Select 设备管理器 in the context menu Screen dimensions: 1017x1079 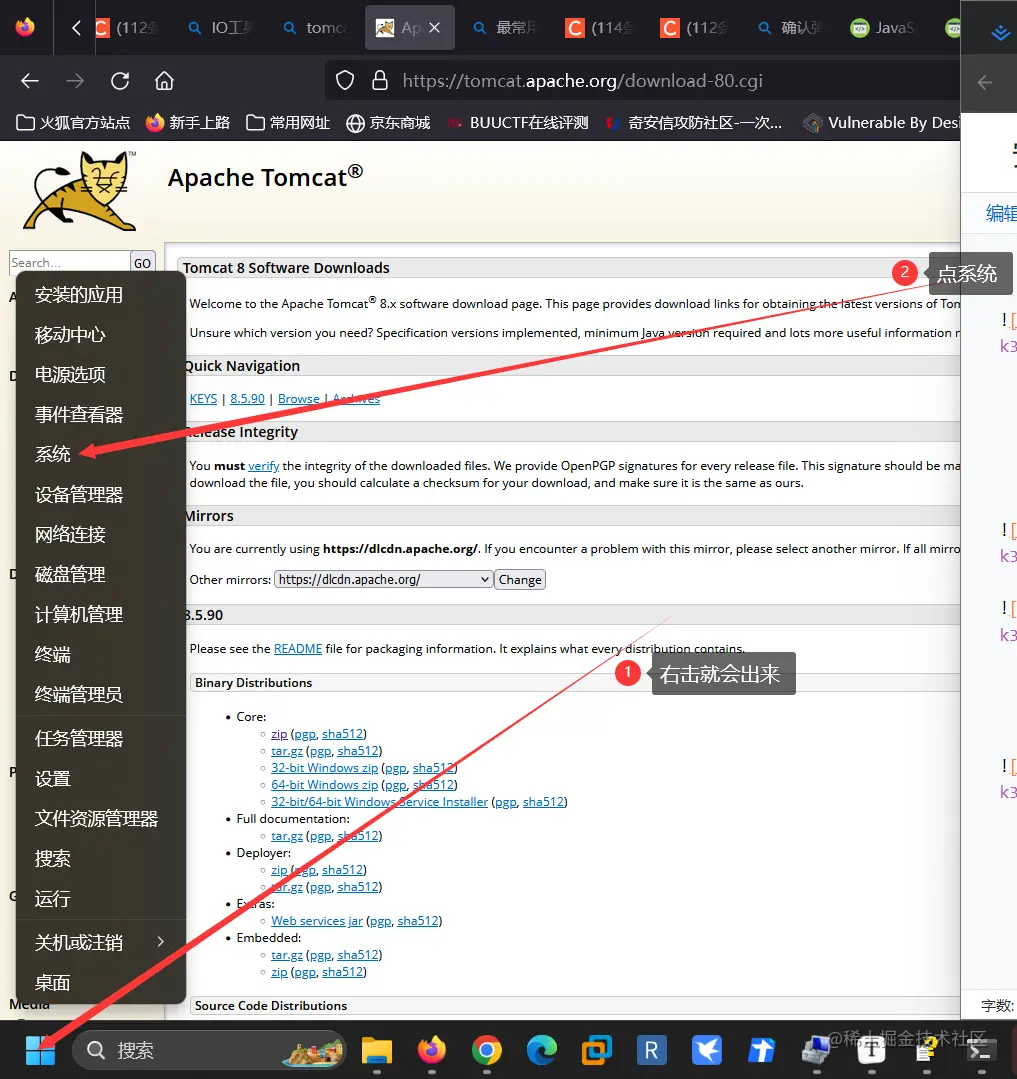coord(101,494)
